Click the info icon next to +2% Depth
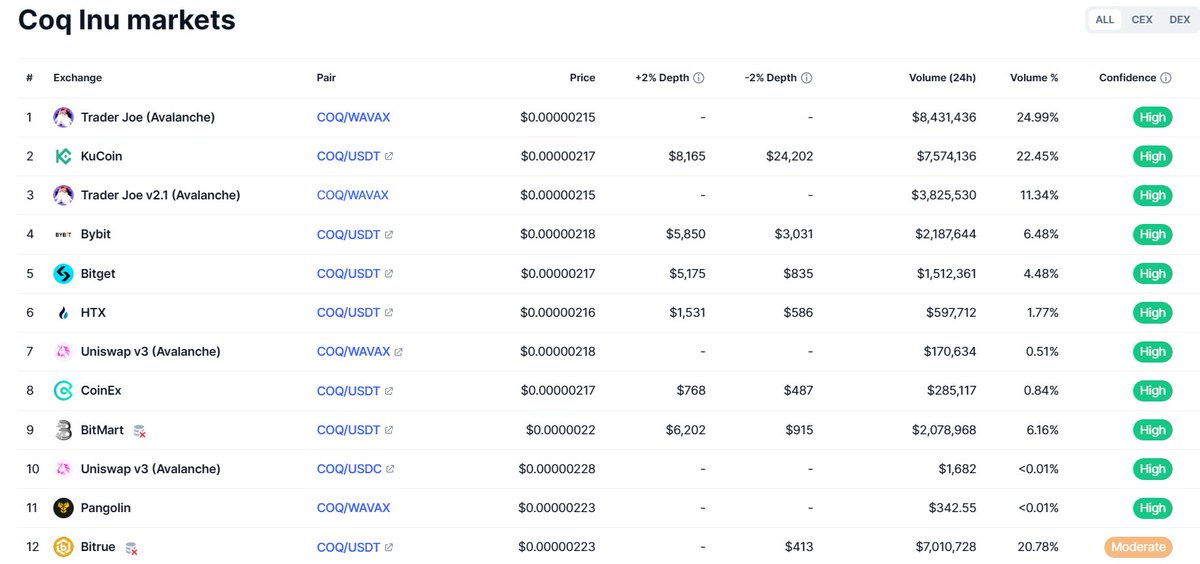 699,78
